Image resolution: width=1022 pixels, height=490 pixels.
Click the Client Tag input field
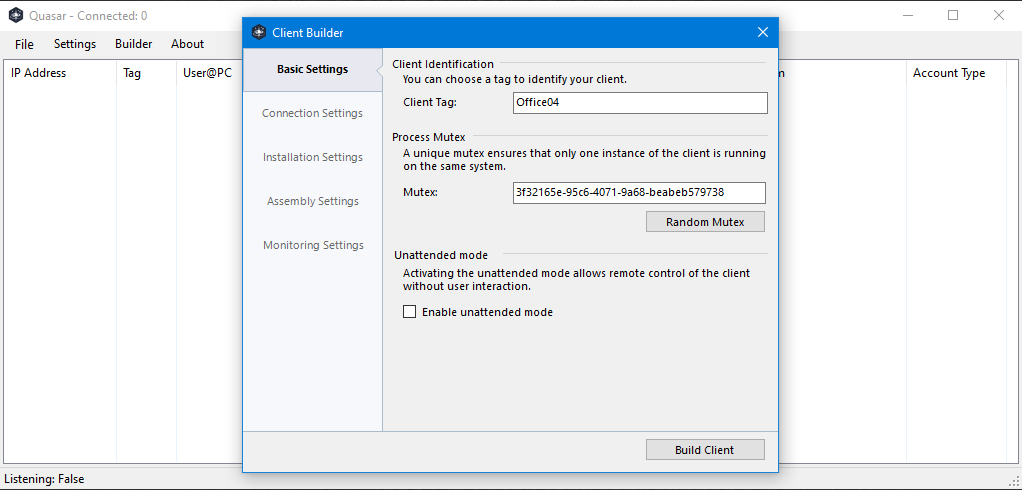click(x=640, y=103)
